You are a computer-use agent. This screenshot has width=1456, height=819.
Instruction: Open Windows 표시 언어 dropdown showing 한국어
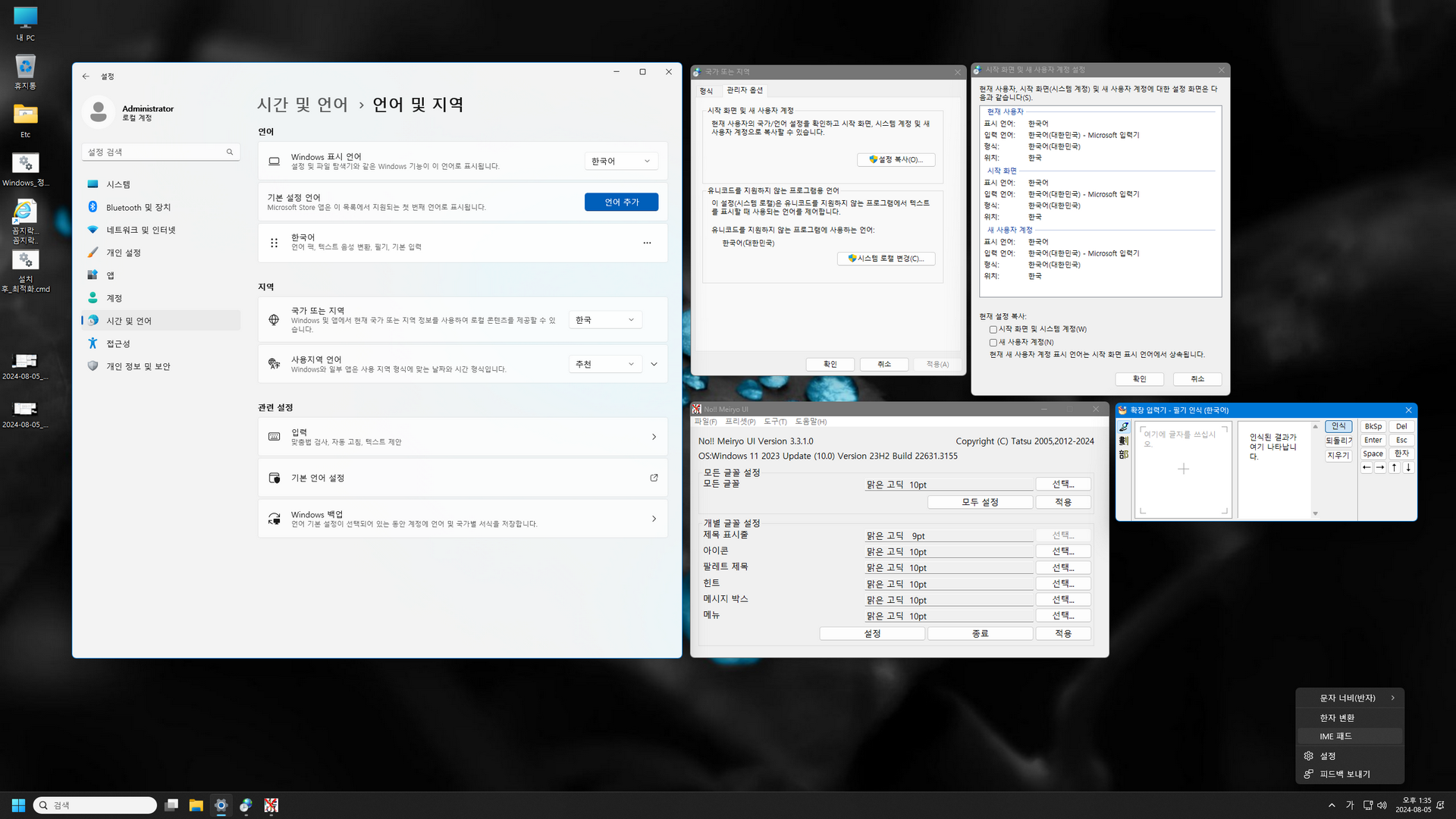pos(621,161)
